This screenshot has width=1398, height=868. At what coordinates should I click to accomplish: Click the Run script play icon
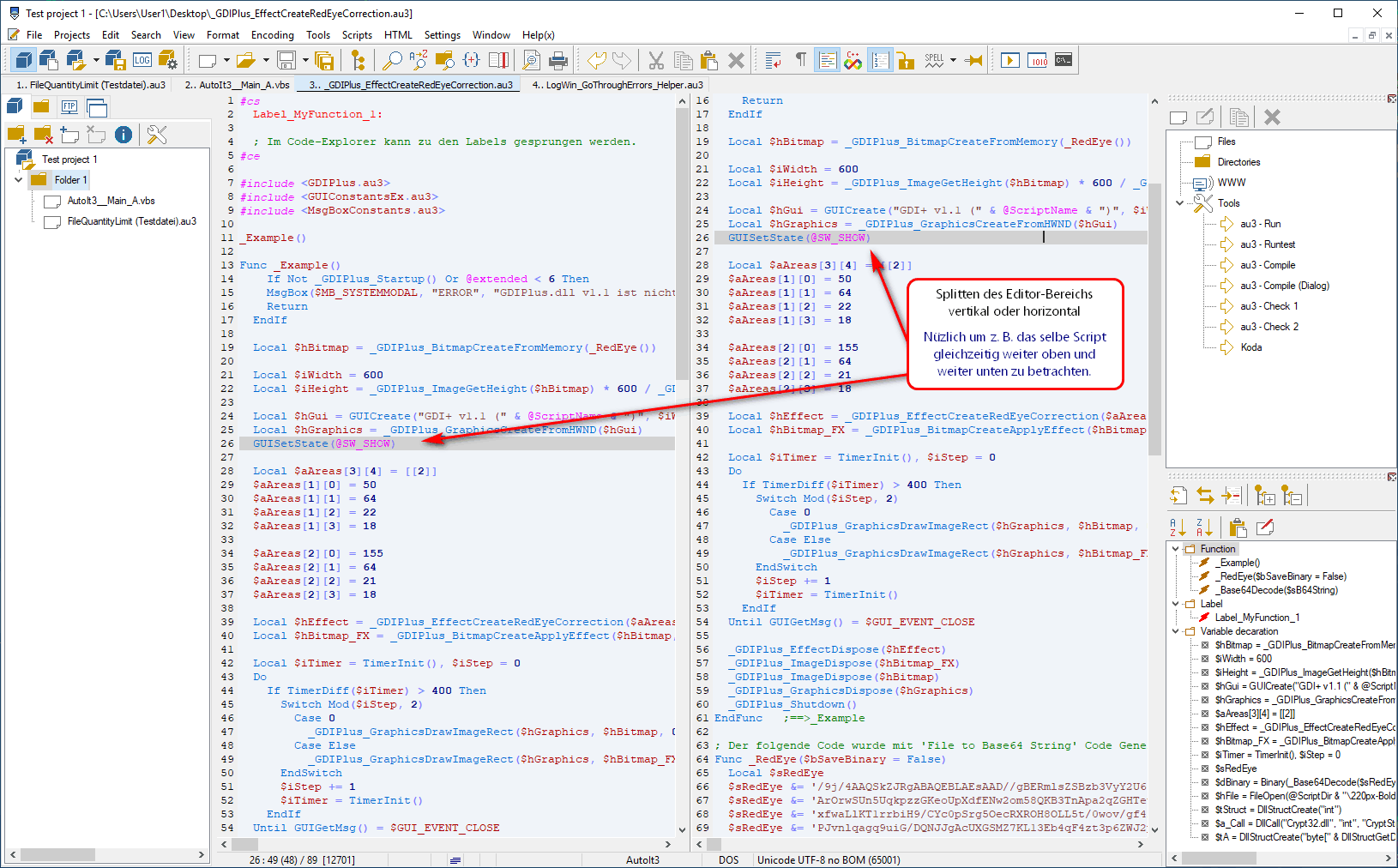[x=1010, y=60]
